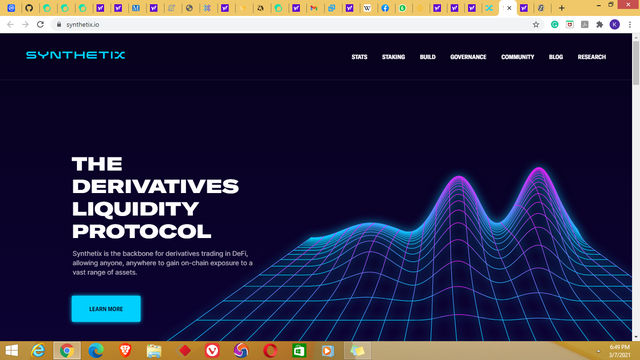640x360 pixels.
Task: Launch Opera browser from taskbar
Action: coord(270,351)
